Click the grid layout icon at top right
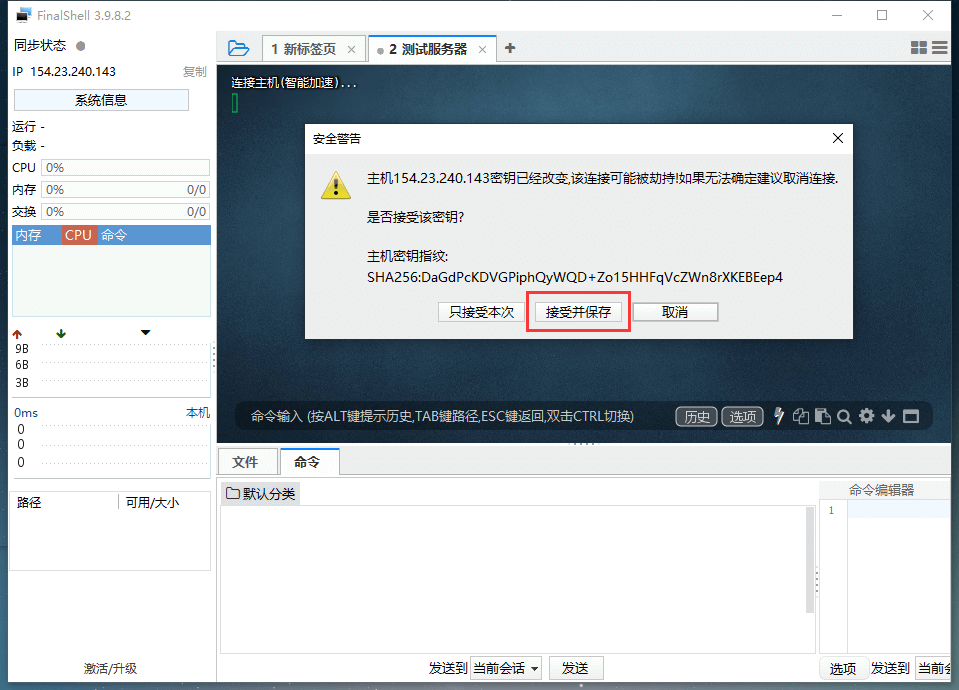 pos(918,47)
